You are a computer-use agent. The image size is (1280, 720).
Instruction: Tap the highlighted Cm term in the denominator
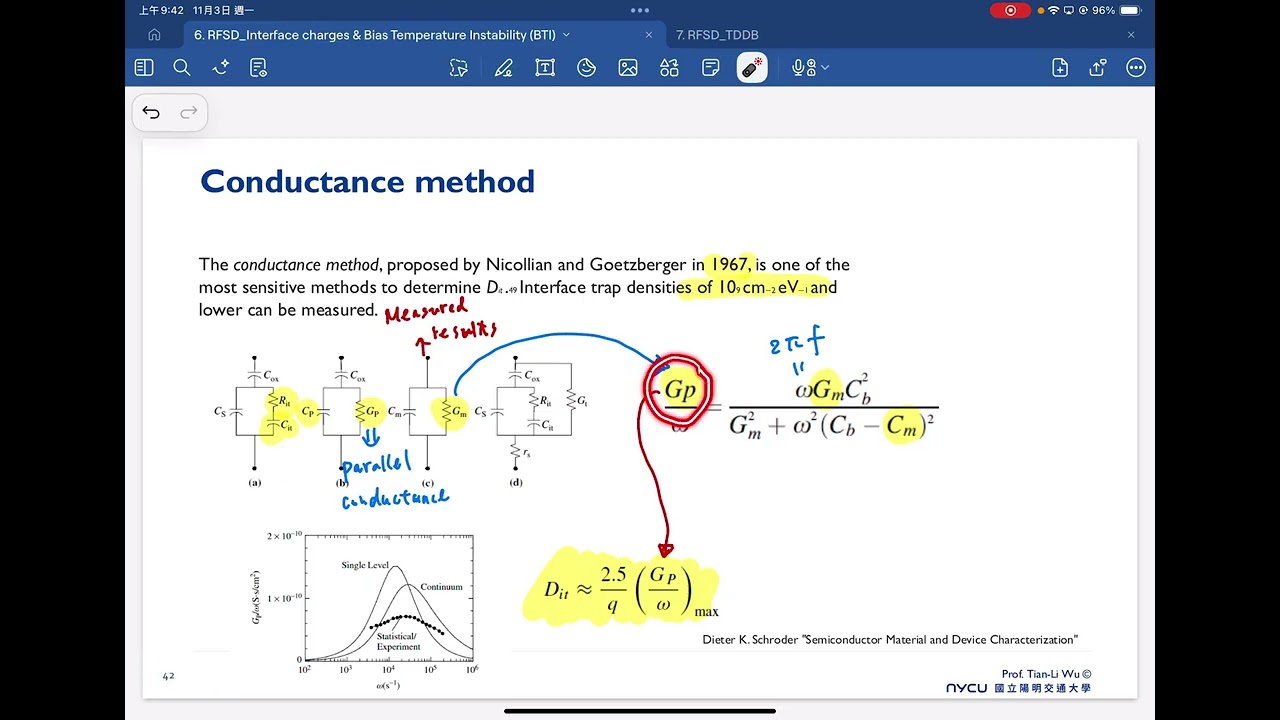(902, 427)
